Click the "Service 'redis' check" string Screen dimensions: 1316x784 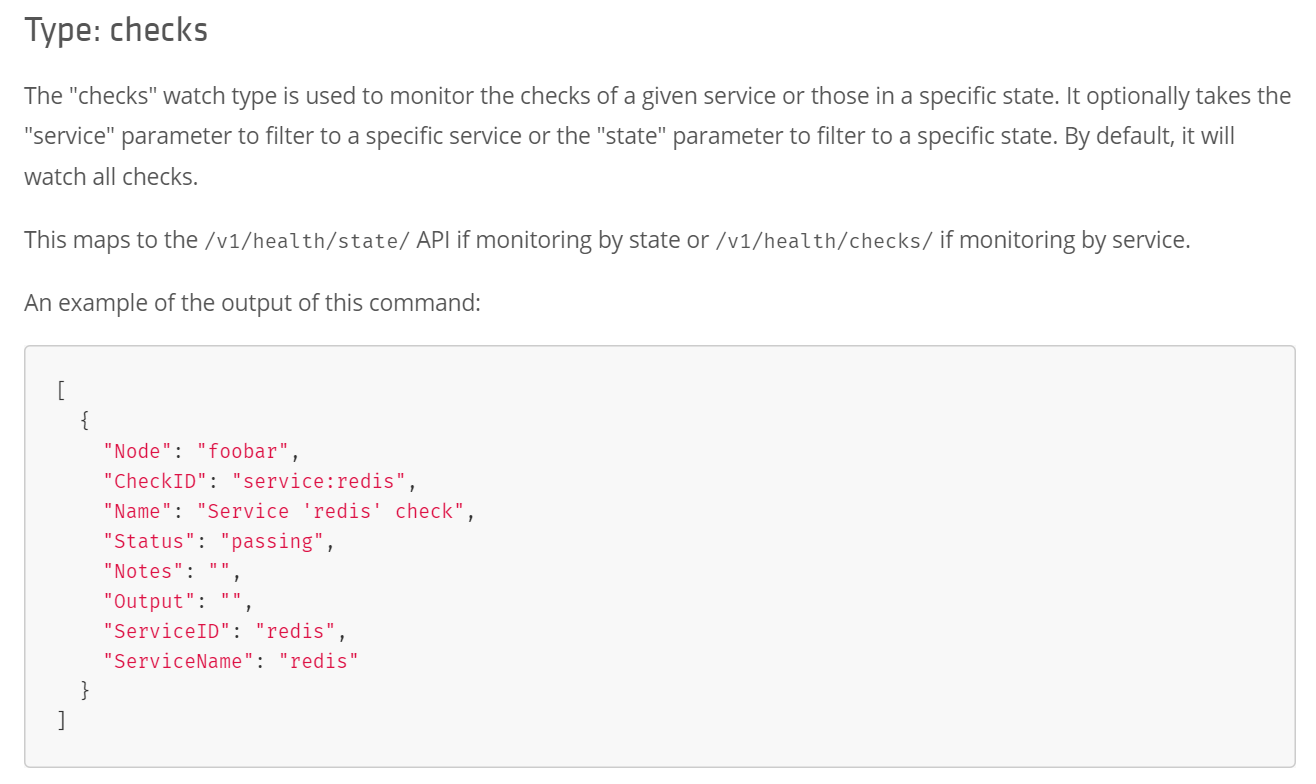click(x=331, y=512)
